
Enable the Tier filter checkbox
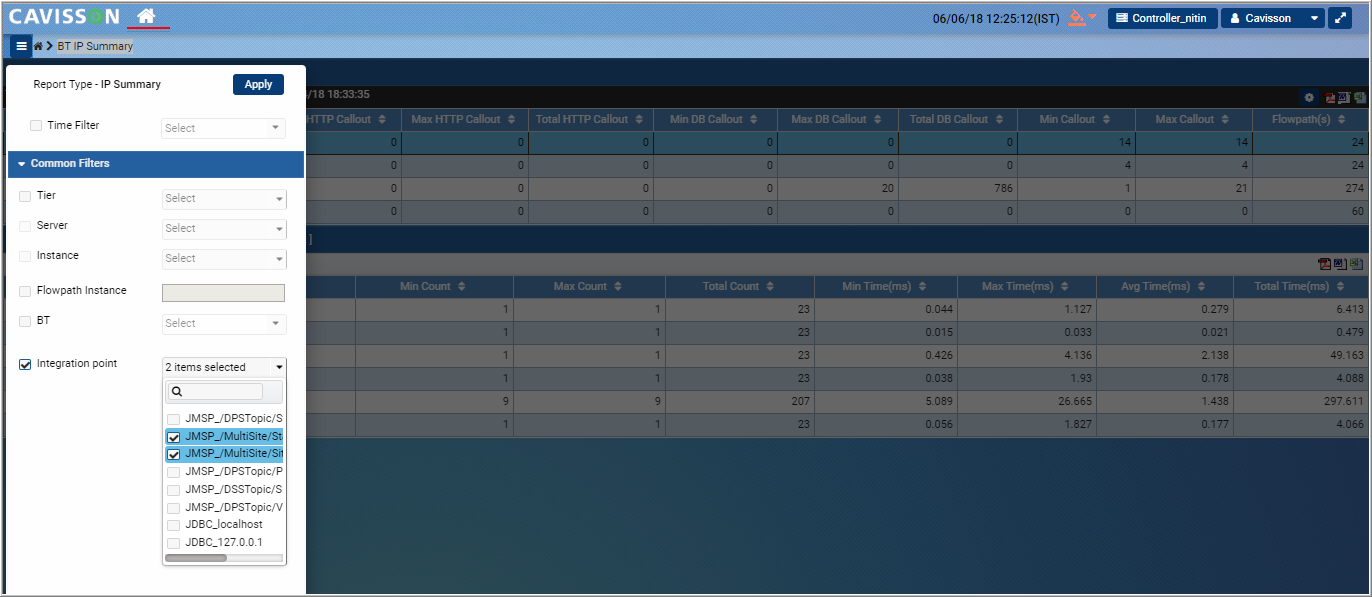pyautogui.click(x=25, y=196)
